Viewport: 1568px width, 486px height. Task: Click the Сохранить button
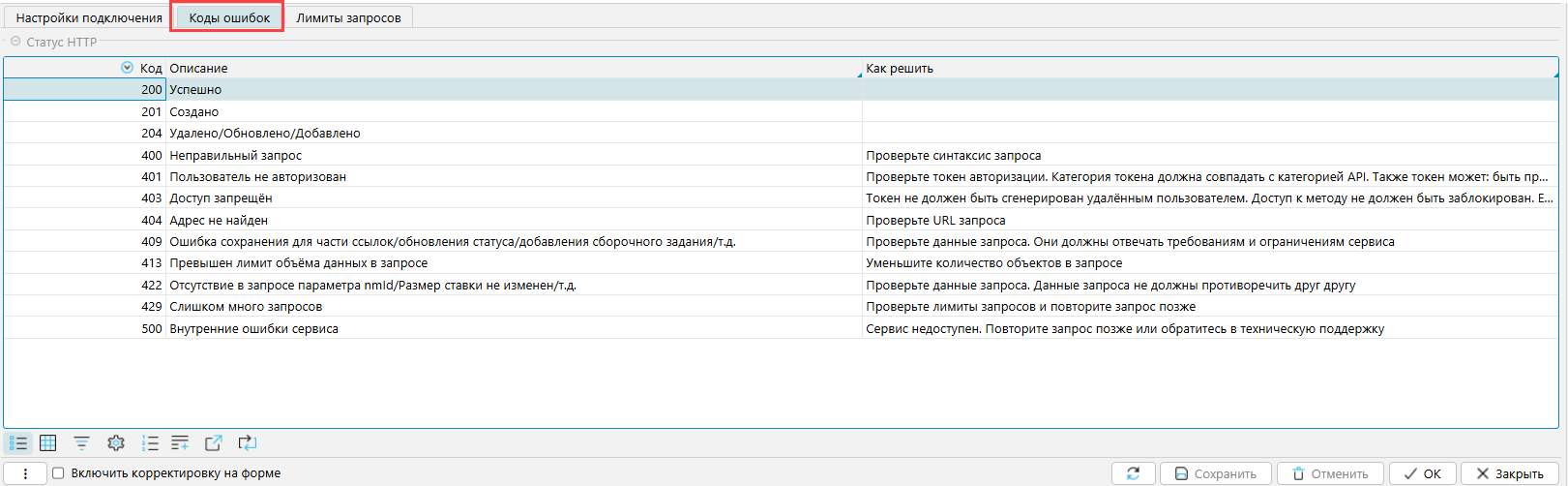[x=1216, y=473]
